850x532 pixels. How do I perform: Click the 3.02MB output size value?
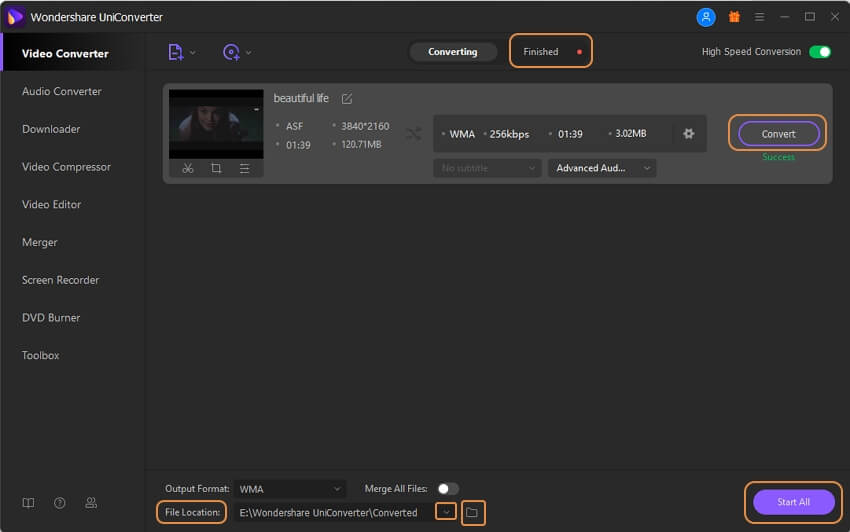pyautogui.click(x=630, y=133)
